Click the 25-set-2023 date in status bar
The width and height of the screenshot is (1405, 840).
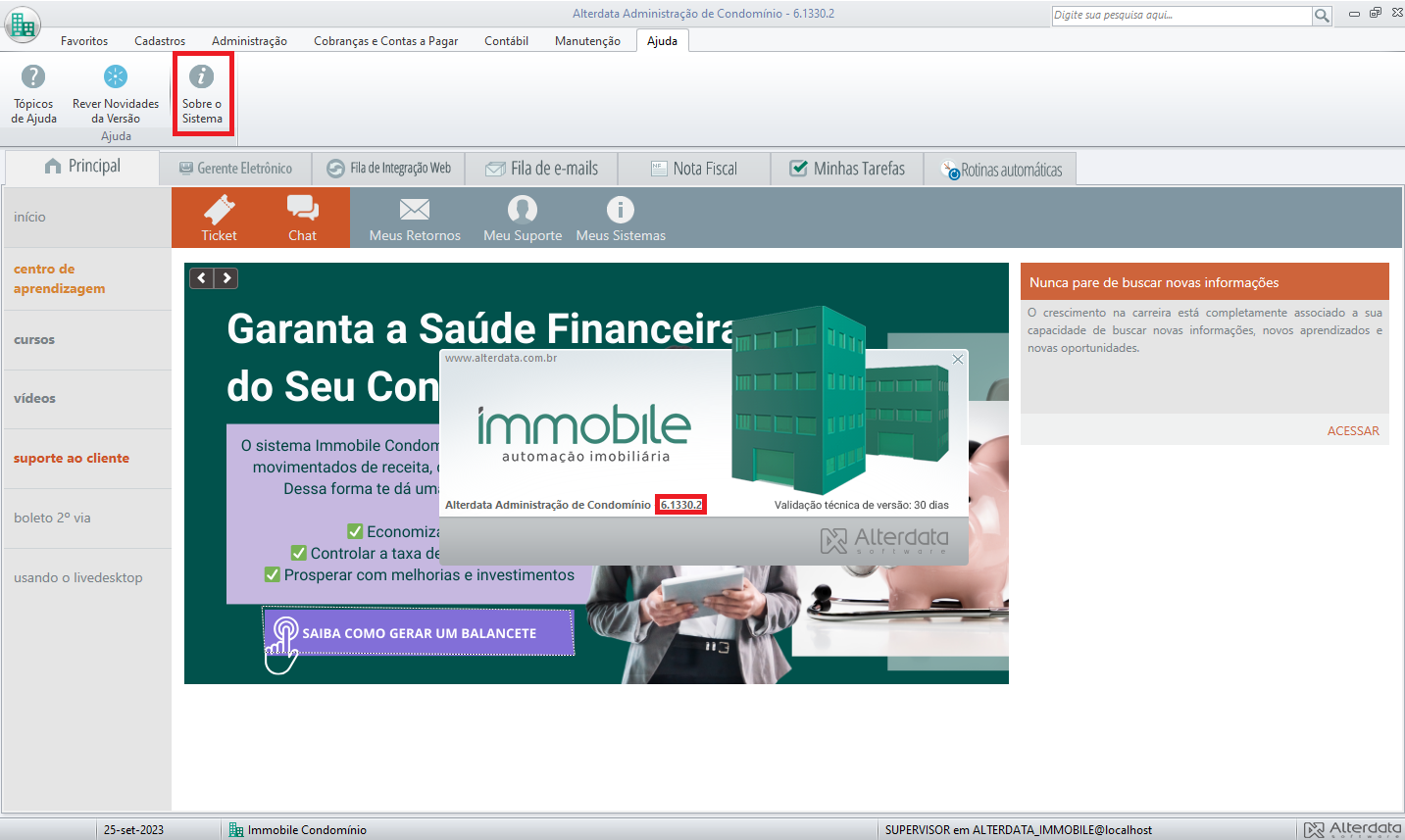(133, 830)
